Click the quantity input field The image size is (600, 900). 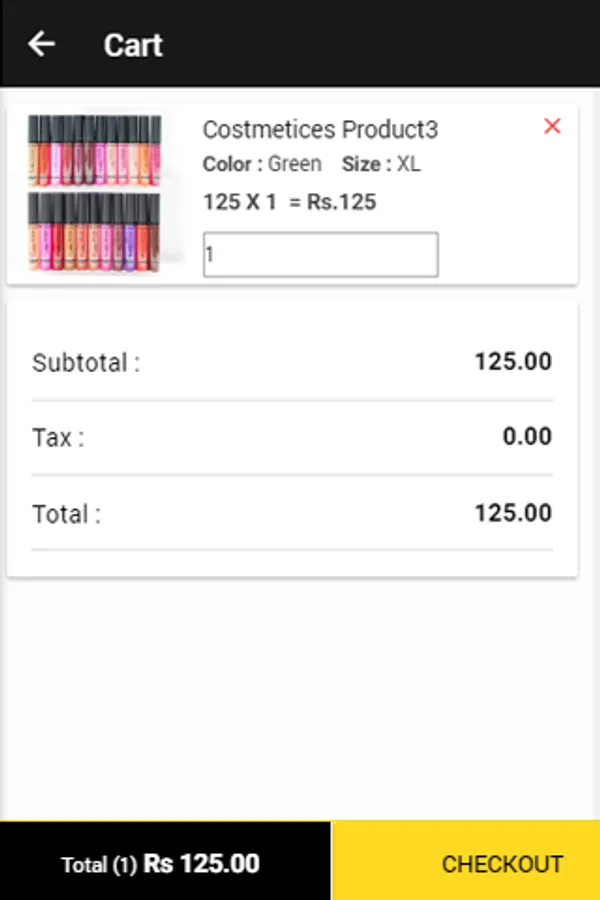(320, 254)
